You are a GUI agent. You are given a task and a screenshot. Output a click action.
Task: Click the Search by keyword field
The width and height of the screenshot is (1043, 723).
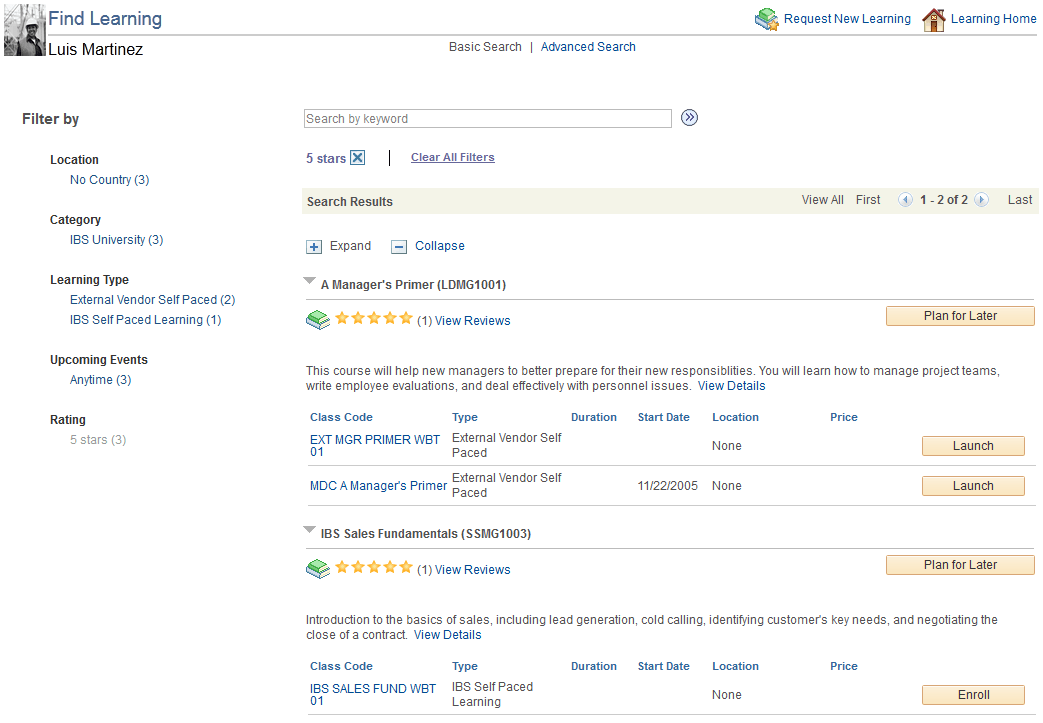click(x=487, y=118)
